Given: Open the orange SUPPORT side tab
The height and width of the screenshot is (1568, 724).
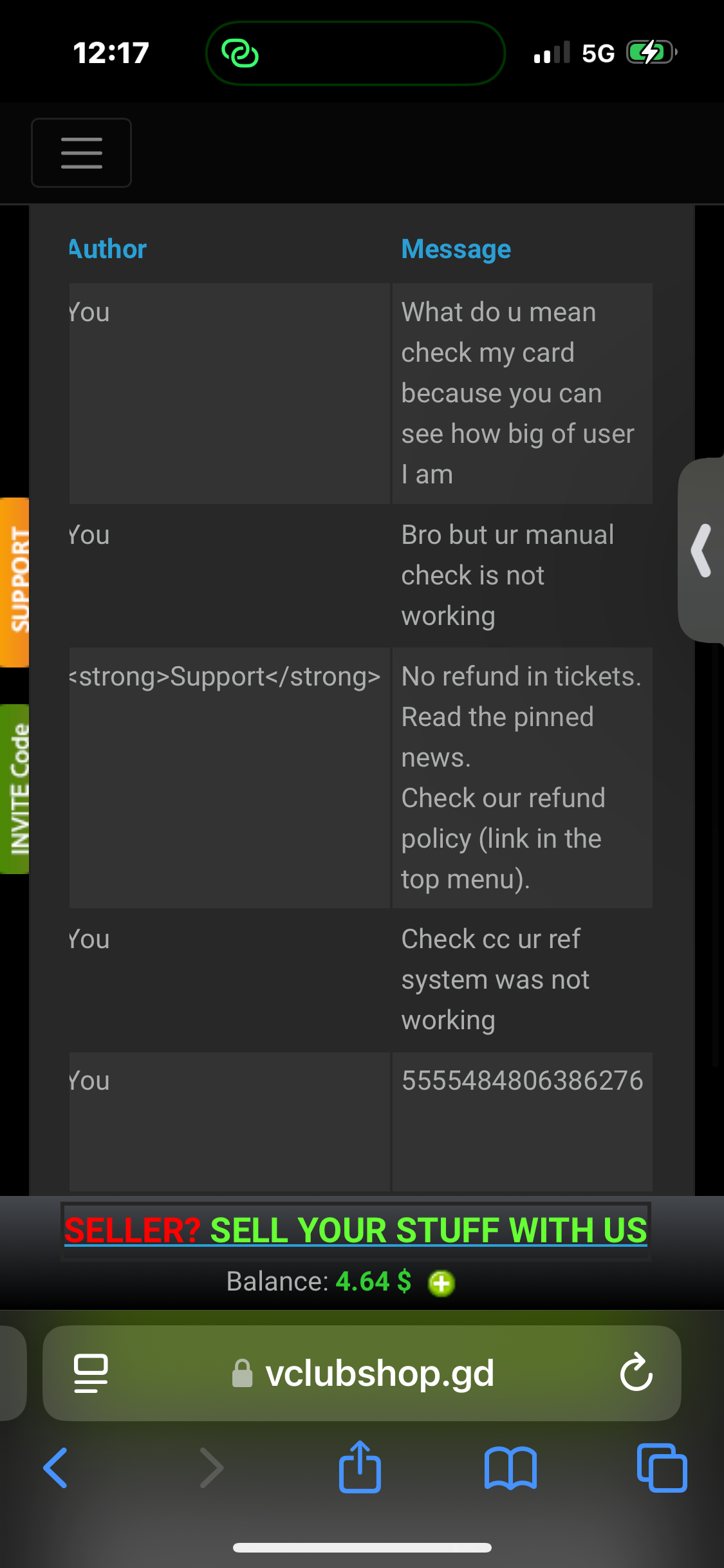Looking at the screenshot, I should 15,582.
